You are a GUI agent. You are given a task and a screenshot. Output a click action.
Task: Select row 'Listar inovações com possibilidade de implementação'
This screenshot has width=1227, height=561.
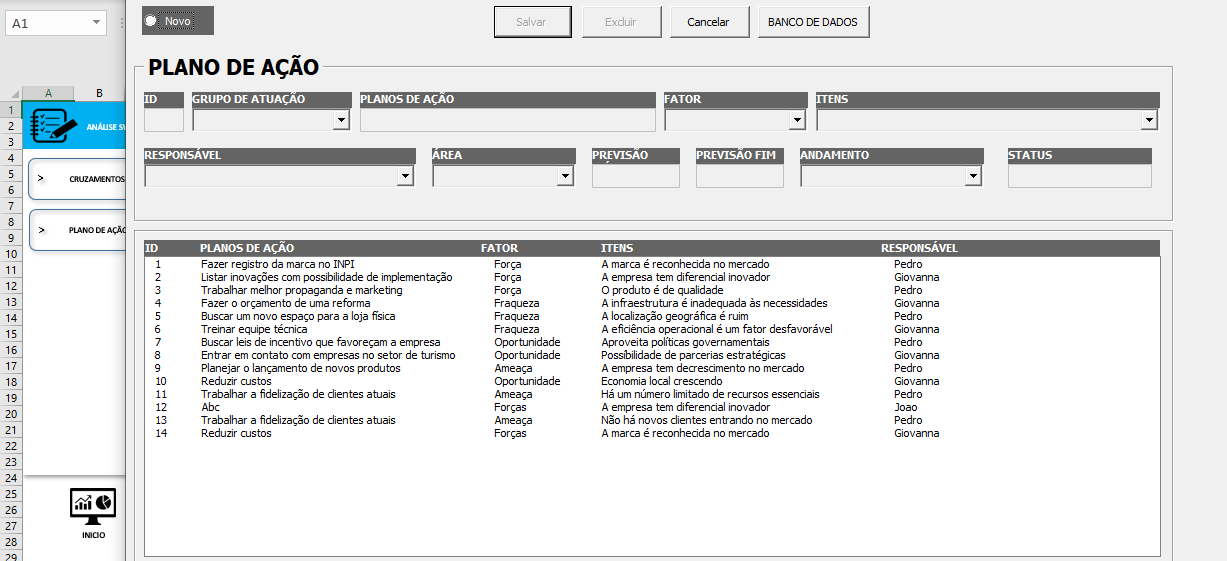click(652, 277)
